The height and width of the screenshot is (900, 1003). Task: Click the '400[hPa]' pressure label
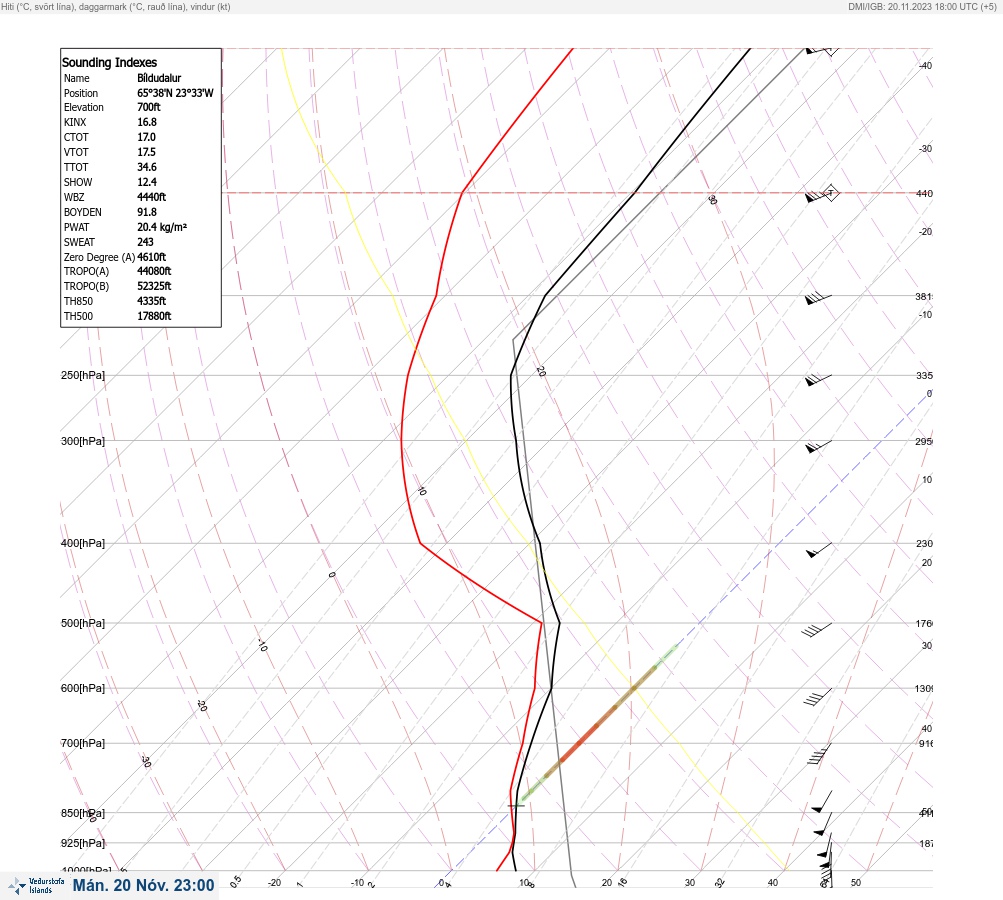pos(83,543)
